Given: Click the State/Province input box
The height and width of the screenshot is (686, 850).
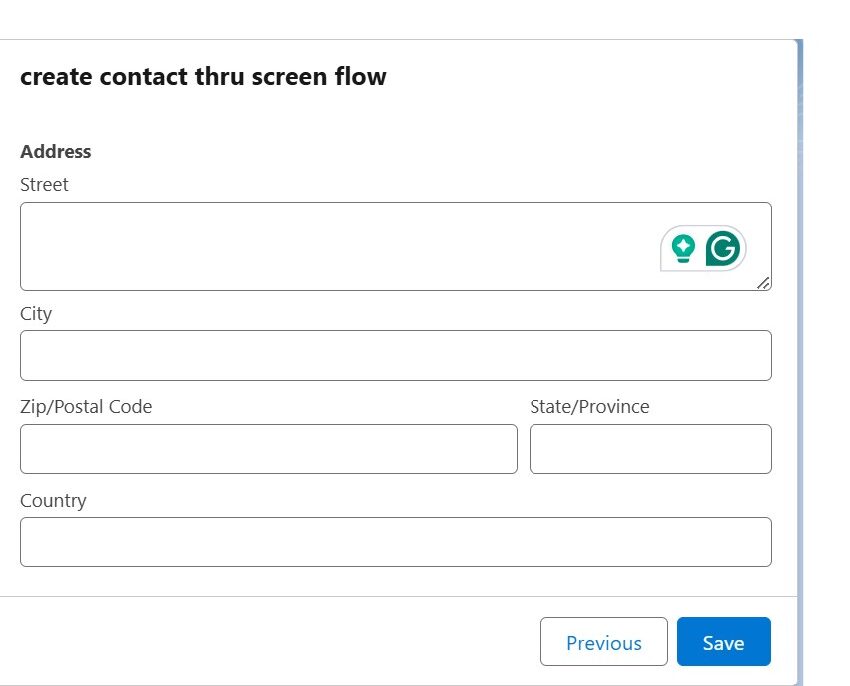Looking at the screenshot, I should click(650, 448).
